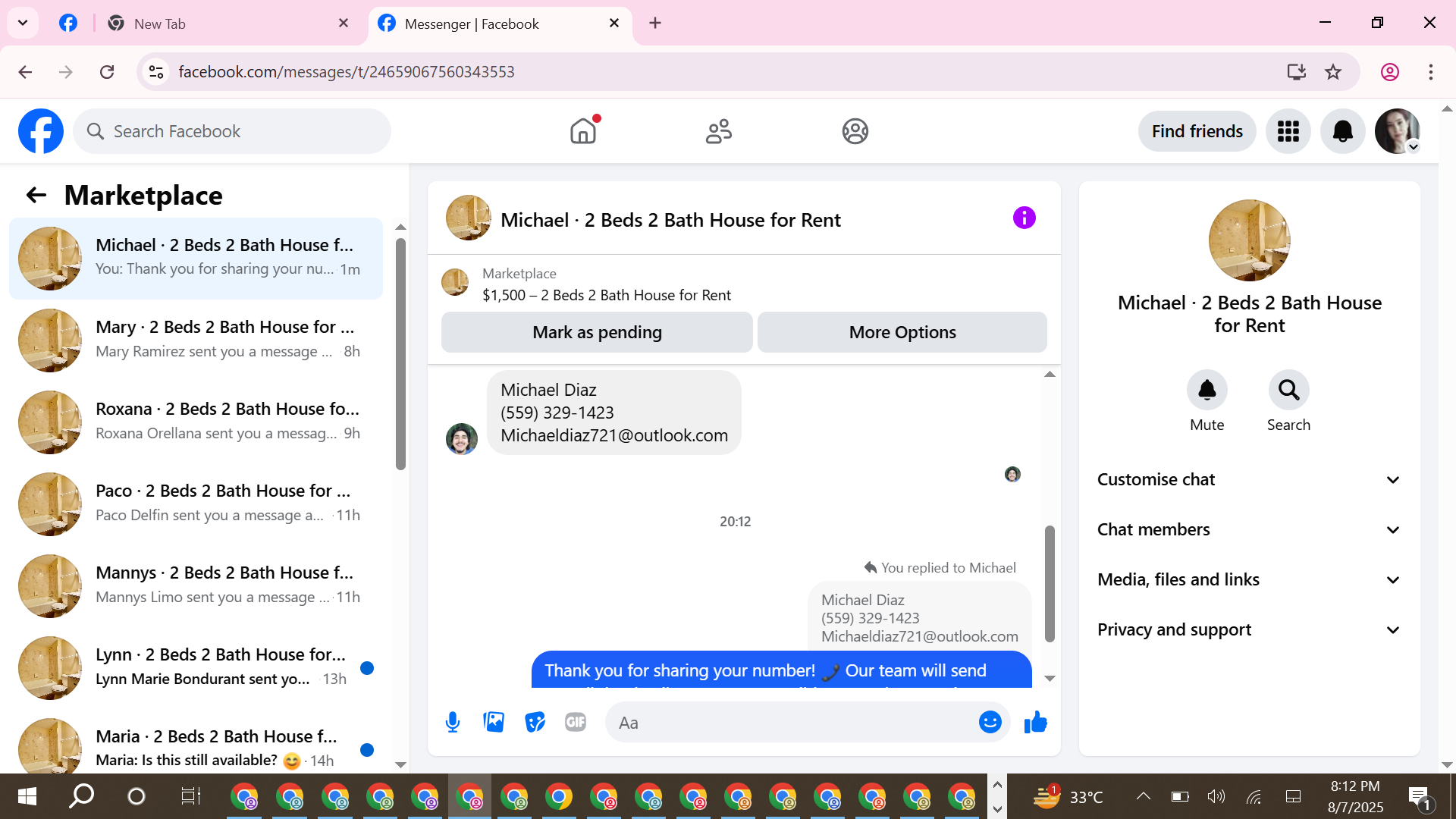The image size is (1456, 819).
Task: Open conversation information icon
Action: coord(1025,218)
